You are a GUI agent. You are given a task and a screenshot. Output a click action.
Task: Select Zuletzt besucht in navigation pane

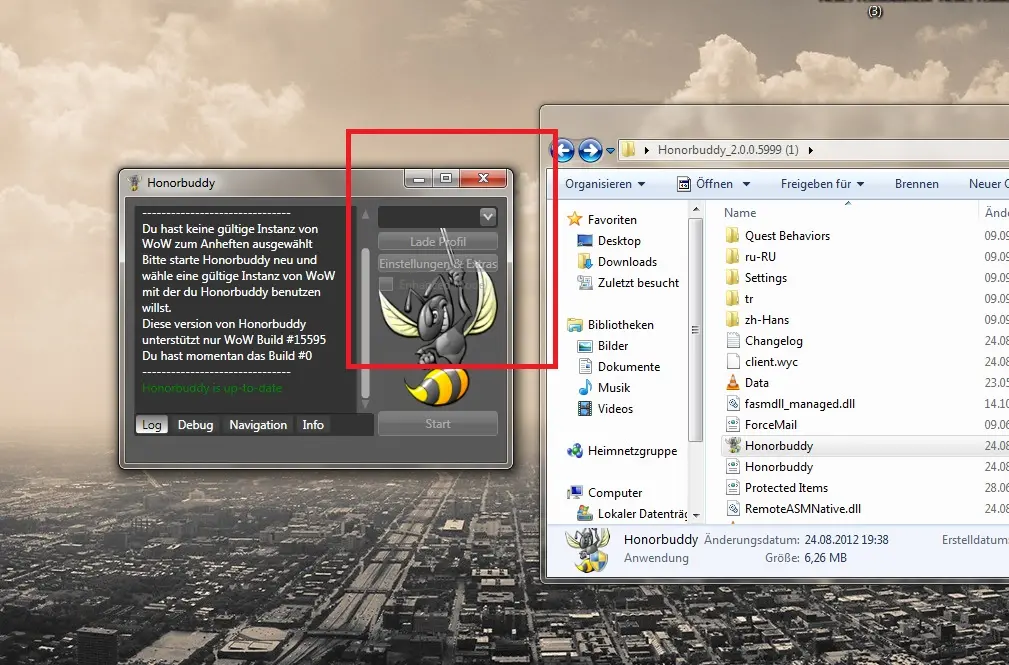628,283
